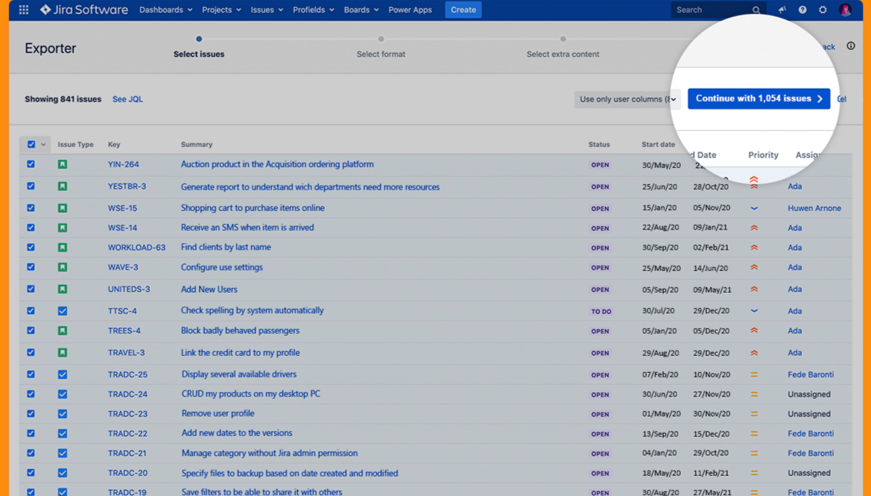Click the user profile avatar
871x496 pixels.
(845, 10)
